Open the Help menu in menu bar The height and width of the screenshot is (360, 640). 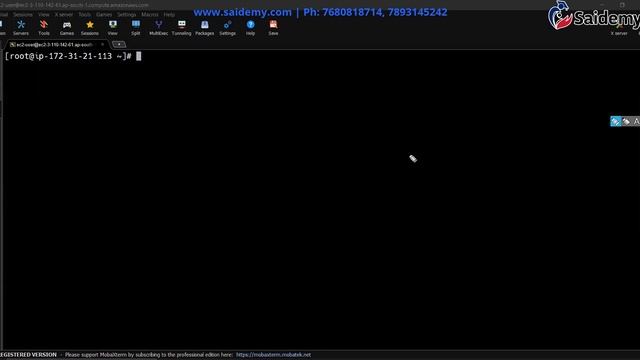tap(169, 15)
